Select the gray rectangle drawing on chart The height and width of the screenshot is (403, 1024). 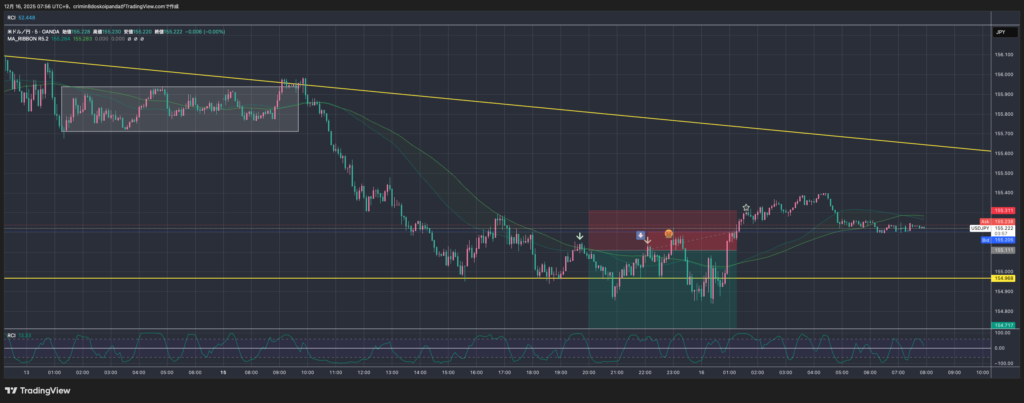(x=180, y=109)
